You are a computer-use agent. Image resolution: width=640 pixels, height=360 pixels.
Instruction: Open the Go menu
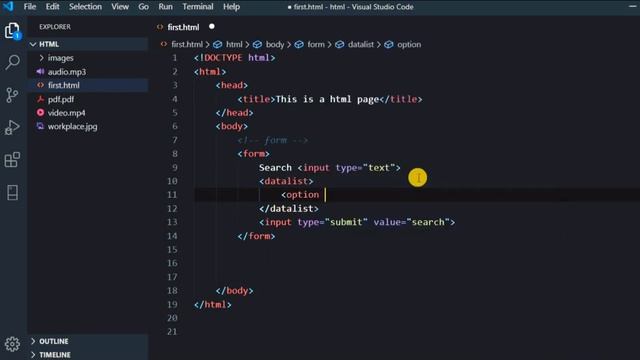click(x=143, y=7)
